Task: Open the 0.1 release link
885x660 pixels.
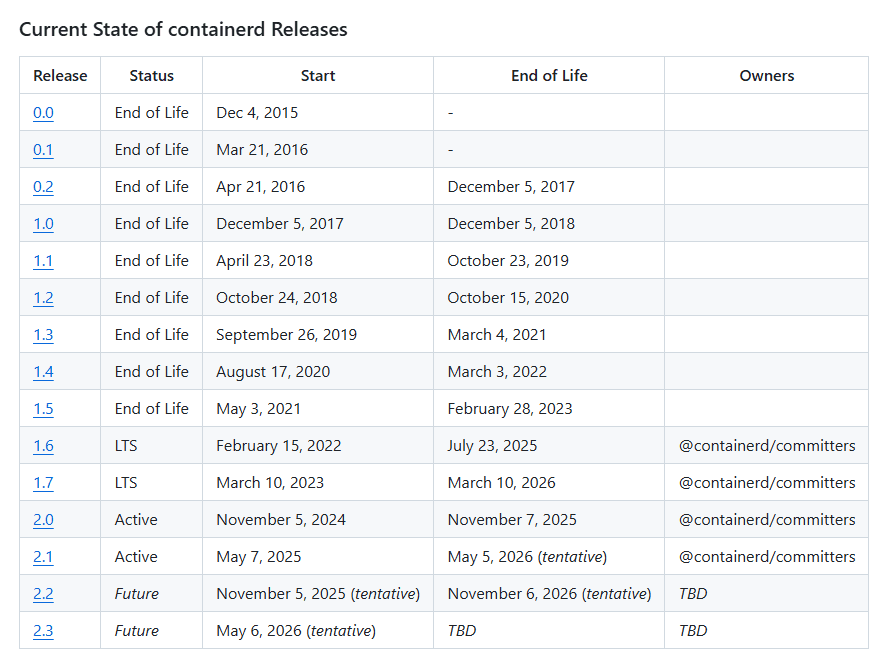Action: (43, 150)
